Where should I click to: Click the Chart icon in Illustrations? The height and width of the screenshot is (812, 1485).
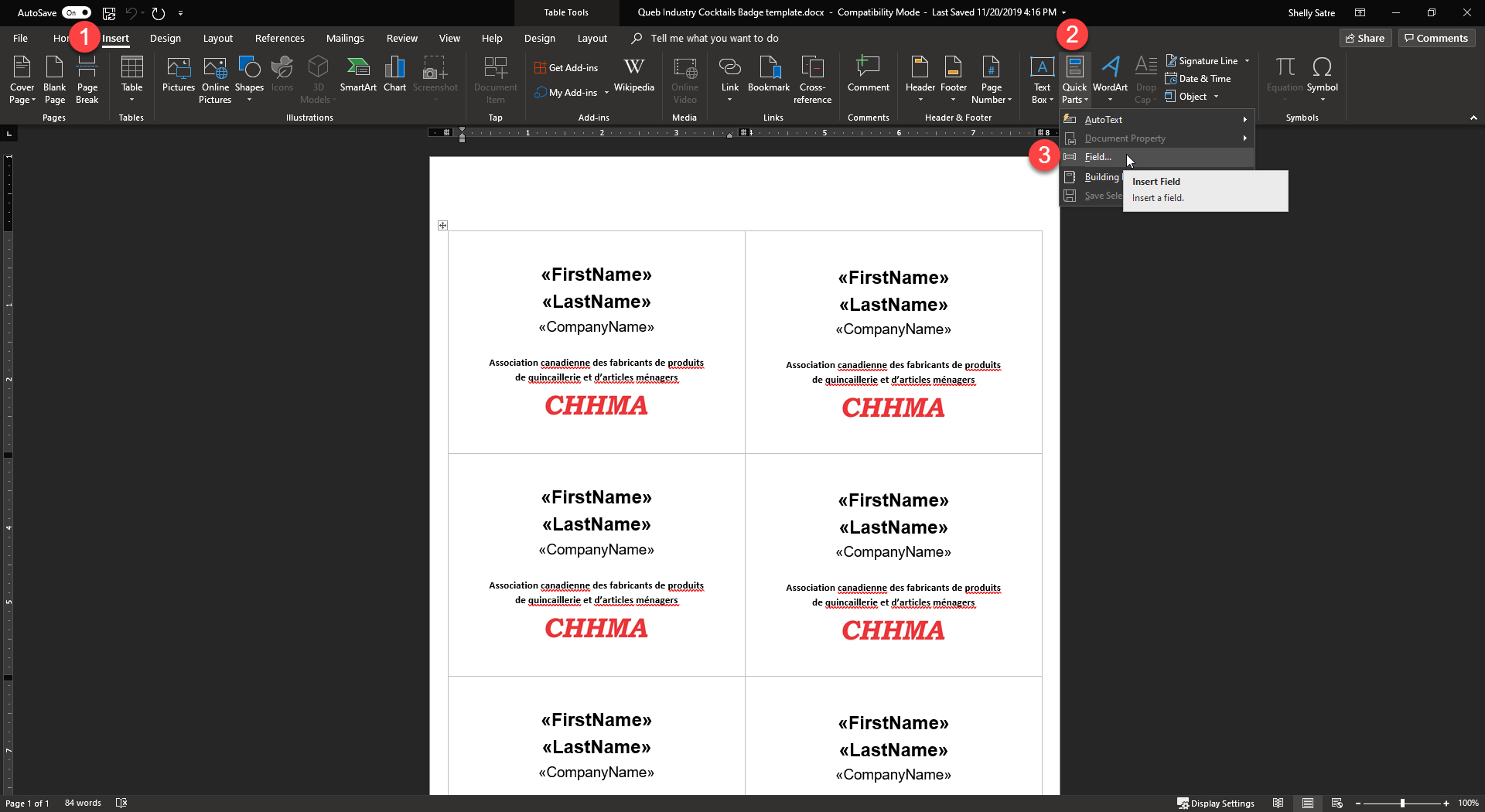(394, 75)
